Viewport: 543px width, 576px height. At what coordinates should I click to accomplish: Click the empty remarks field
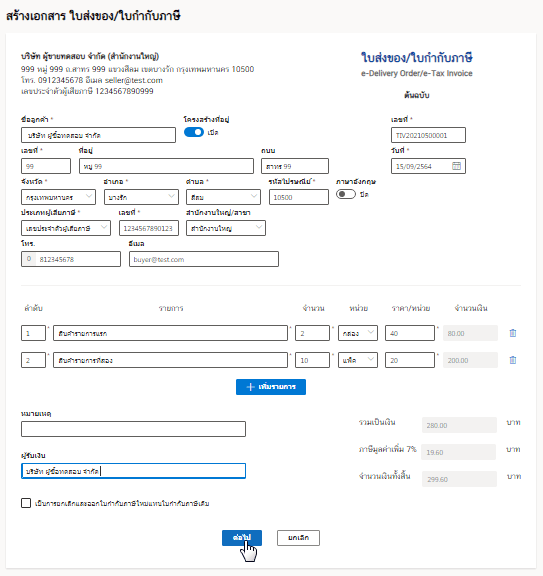point(133,429)
